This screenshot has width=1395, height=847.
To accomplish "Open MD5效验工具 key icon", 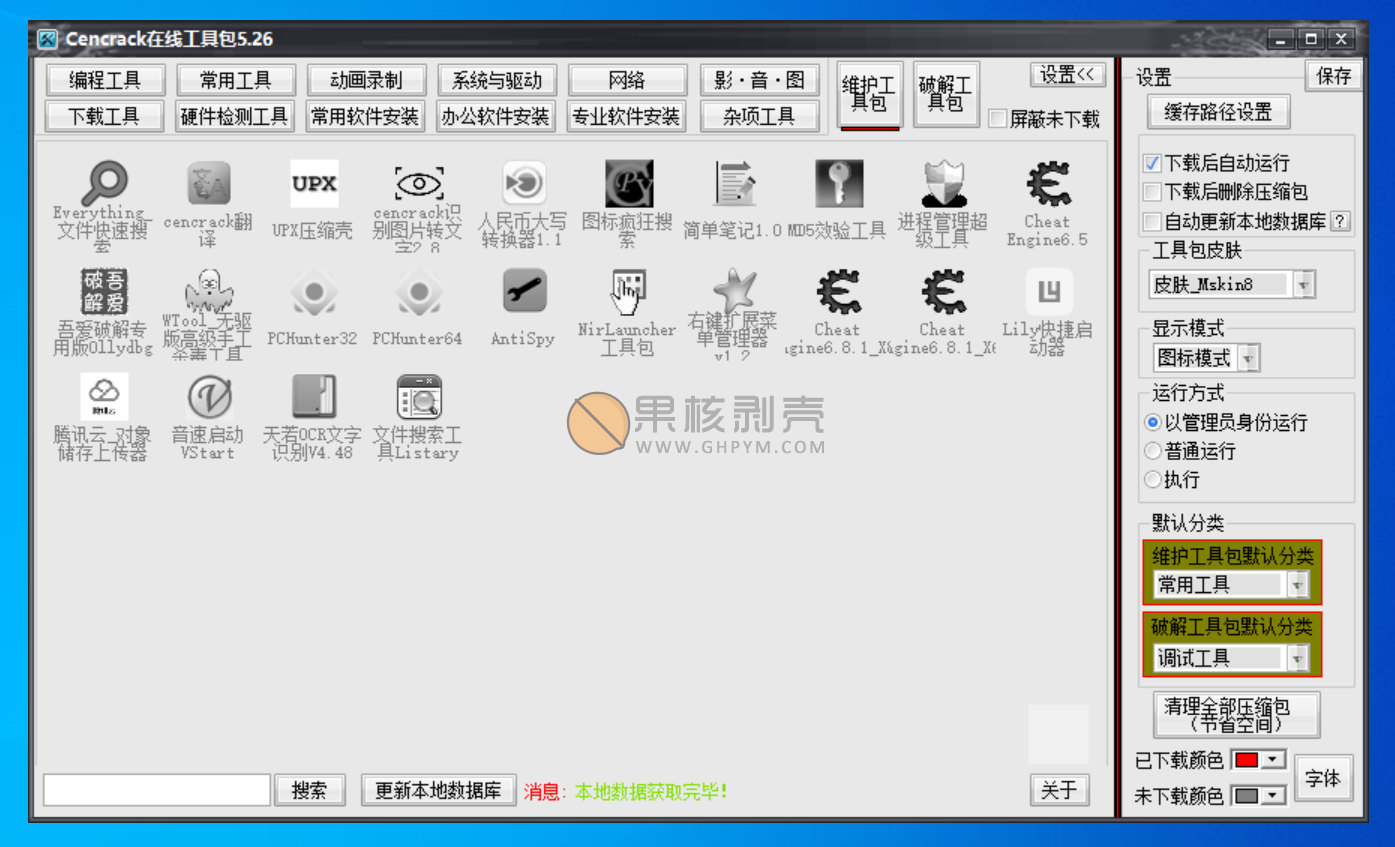I will point(838,184).
